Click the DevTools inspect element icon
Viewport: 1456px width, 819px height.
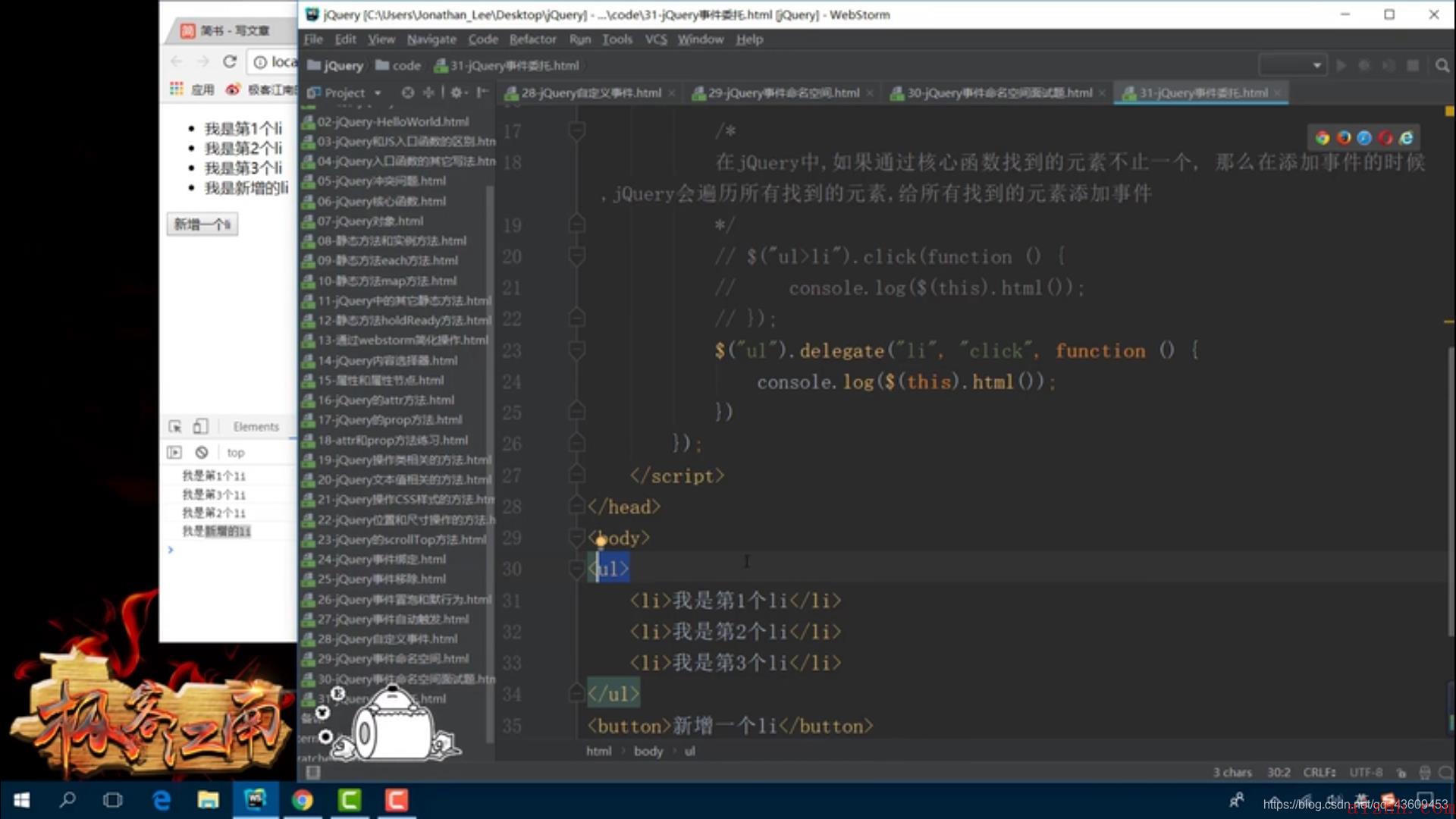(175, 427)
